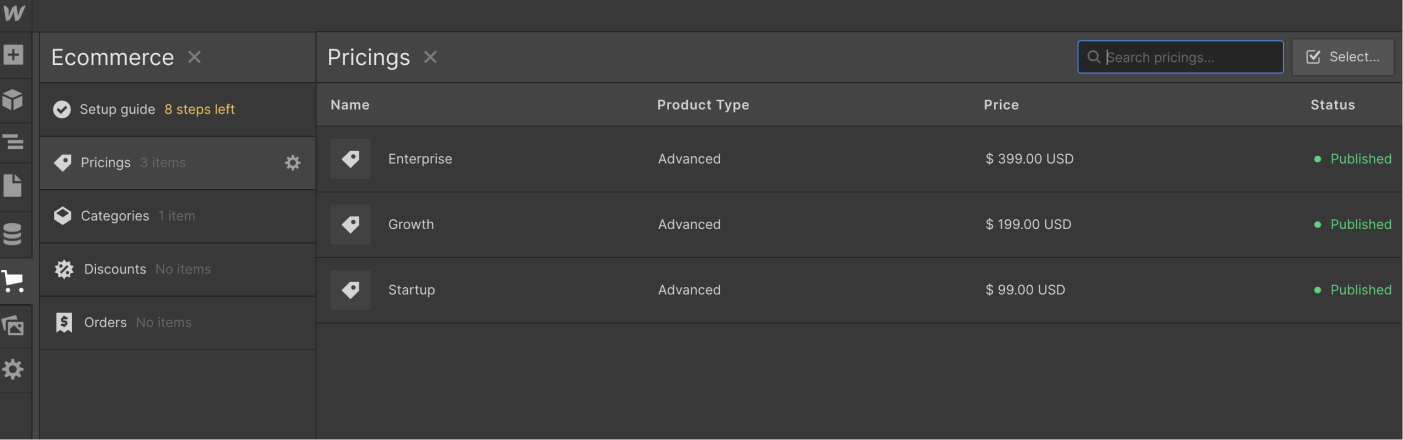This screenshot has width=1403, height=440.
Task: Click the Select... button
Action: [1342, 57]
